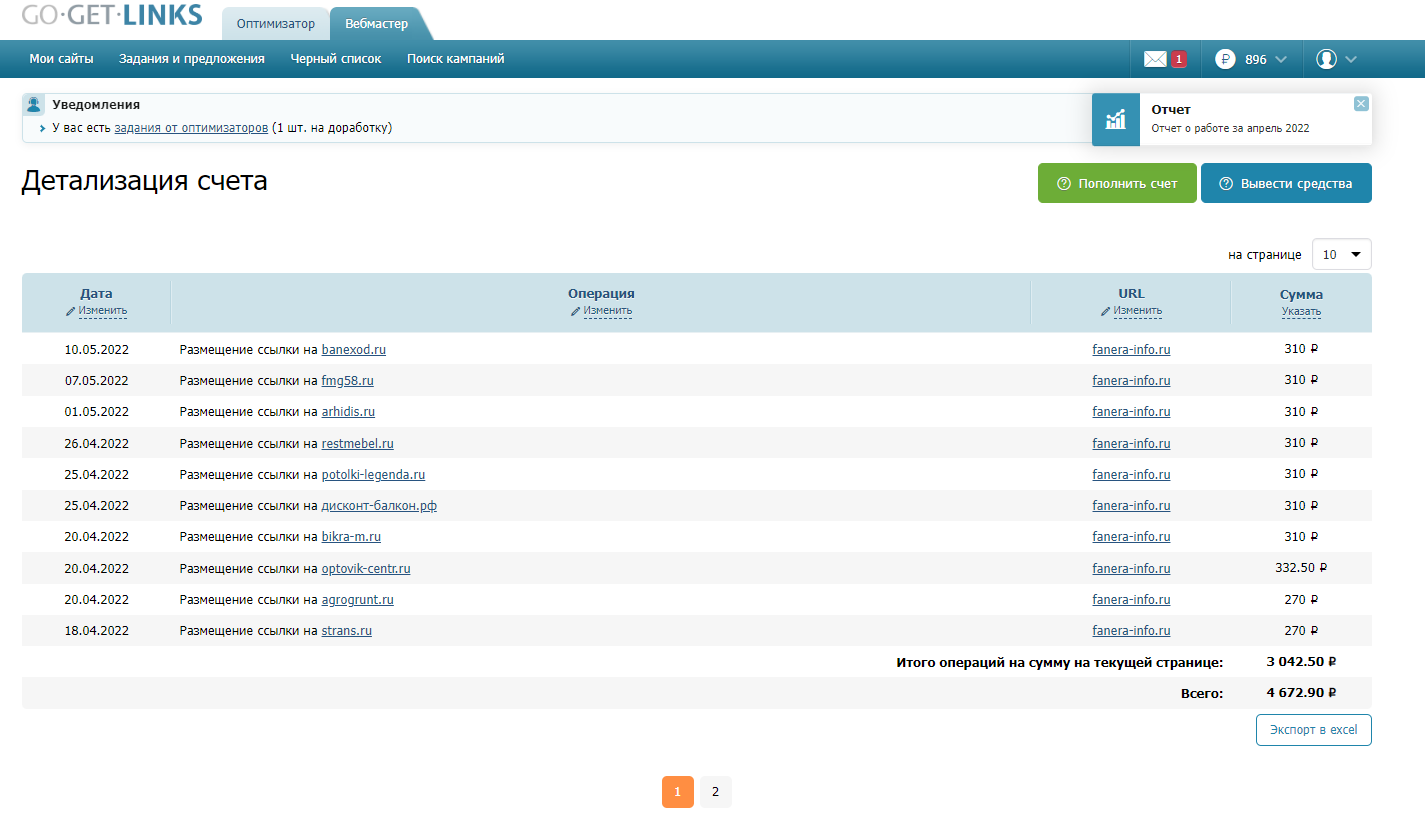Open Задания и предложения menu

(x=192, y=59)
